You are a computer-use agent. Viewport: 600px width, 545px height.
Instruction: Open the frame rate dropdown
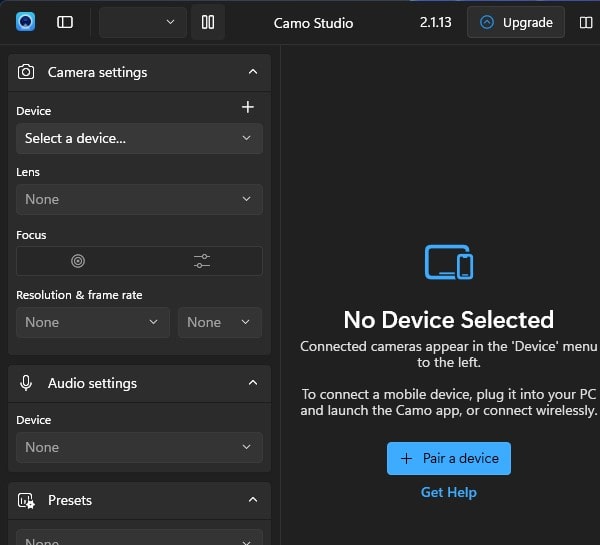coord(220,322)
